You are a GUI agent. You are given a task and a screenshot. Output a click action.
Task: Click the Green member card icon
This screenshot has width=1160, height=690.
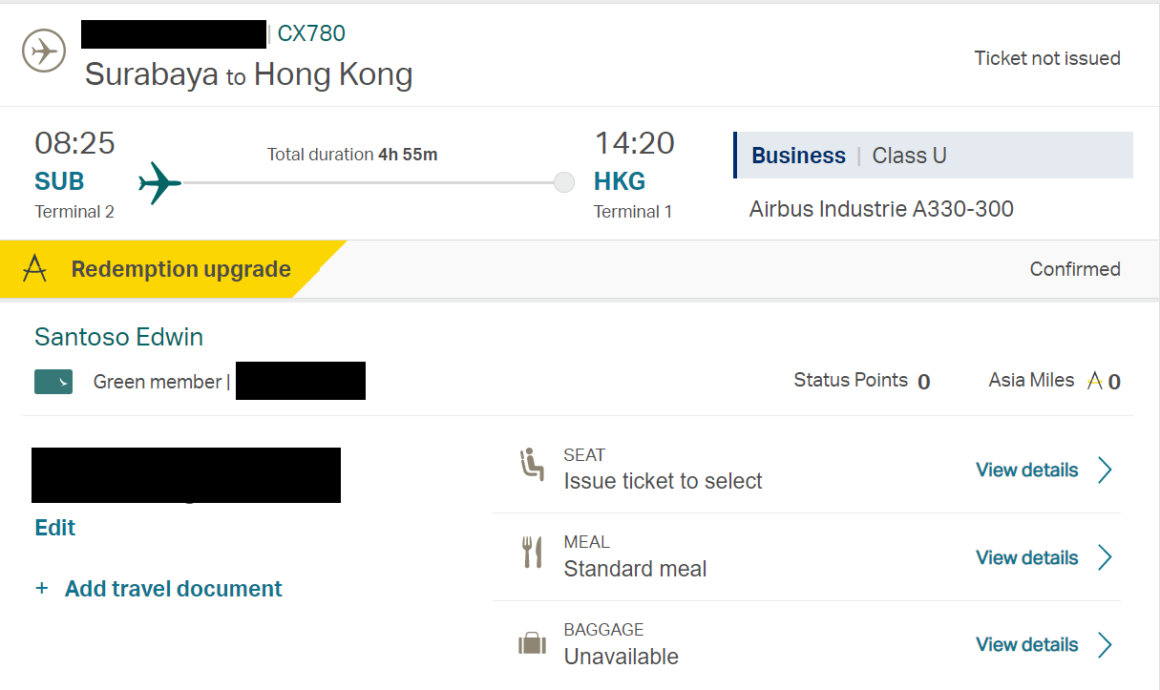click(x=53, y=382)
